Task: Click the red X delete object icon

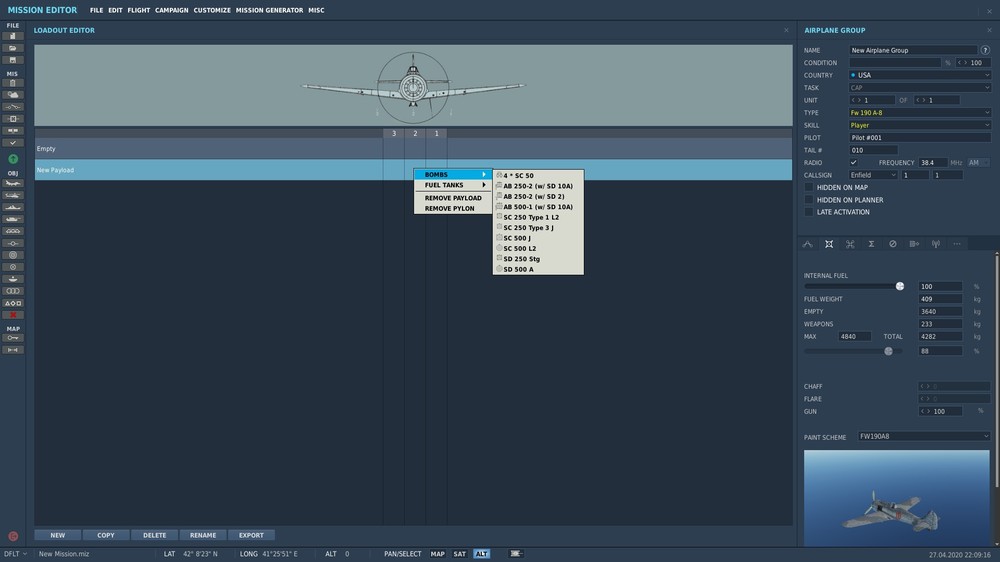Action: click(x=13, y=315)
